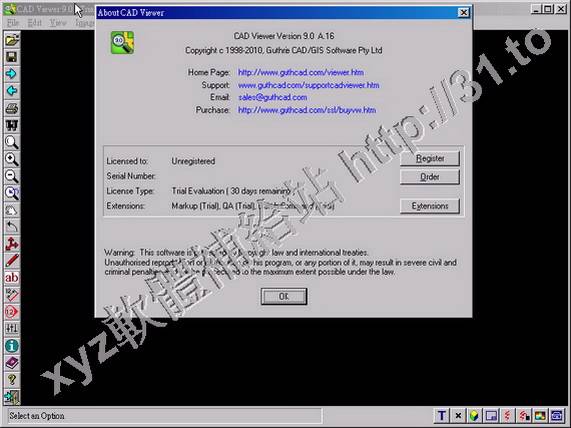Click the 'Unregistered' license text
Image resolution: width=571 pixels, height=428 pixels.
(193, 161)
